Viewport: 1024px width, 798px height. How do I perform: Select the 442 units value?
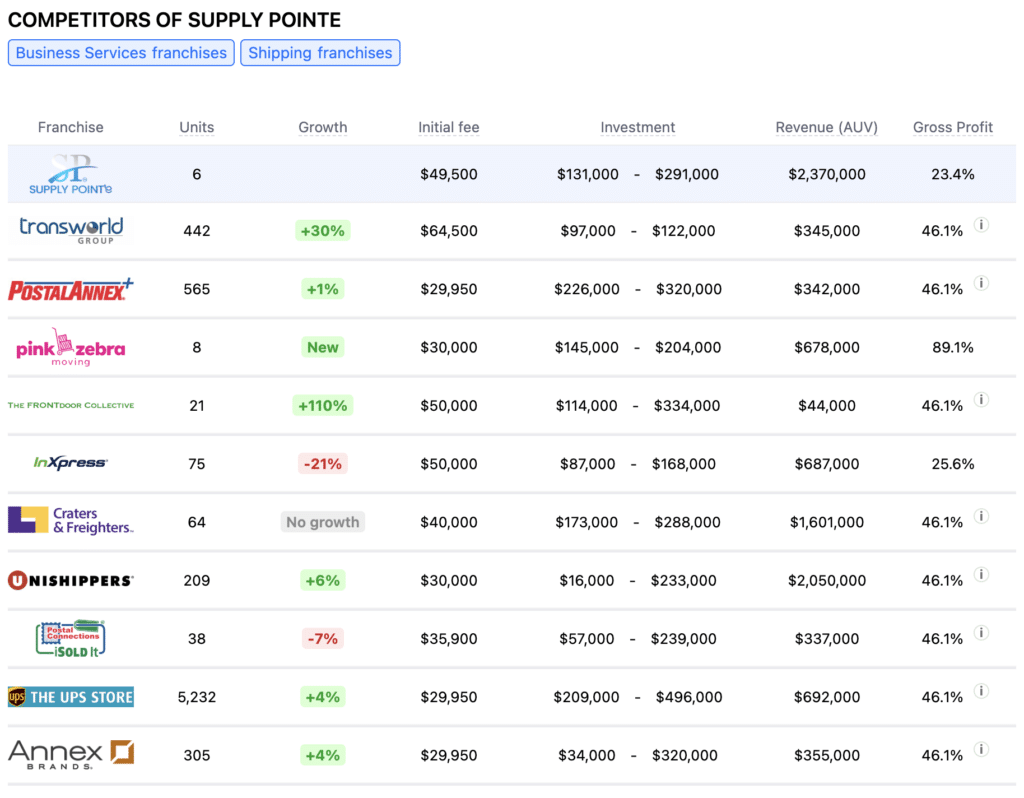(197, 231)
